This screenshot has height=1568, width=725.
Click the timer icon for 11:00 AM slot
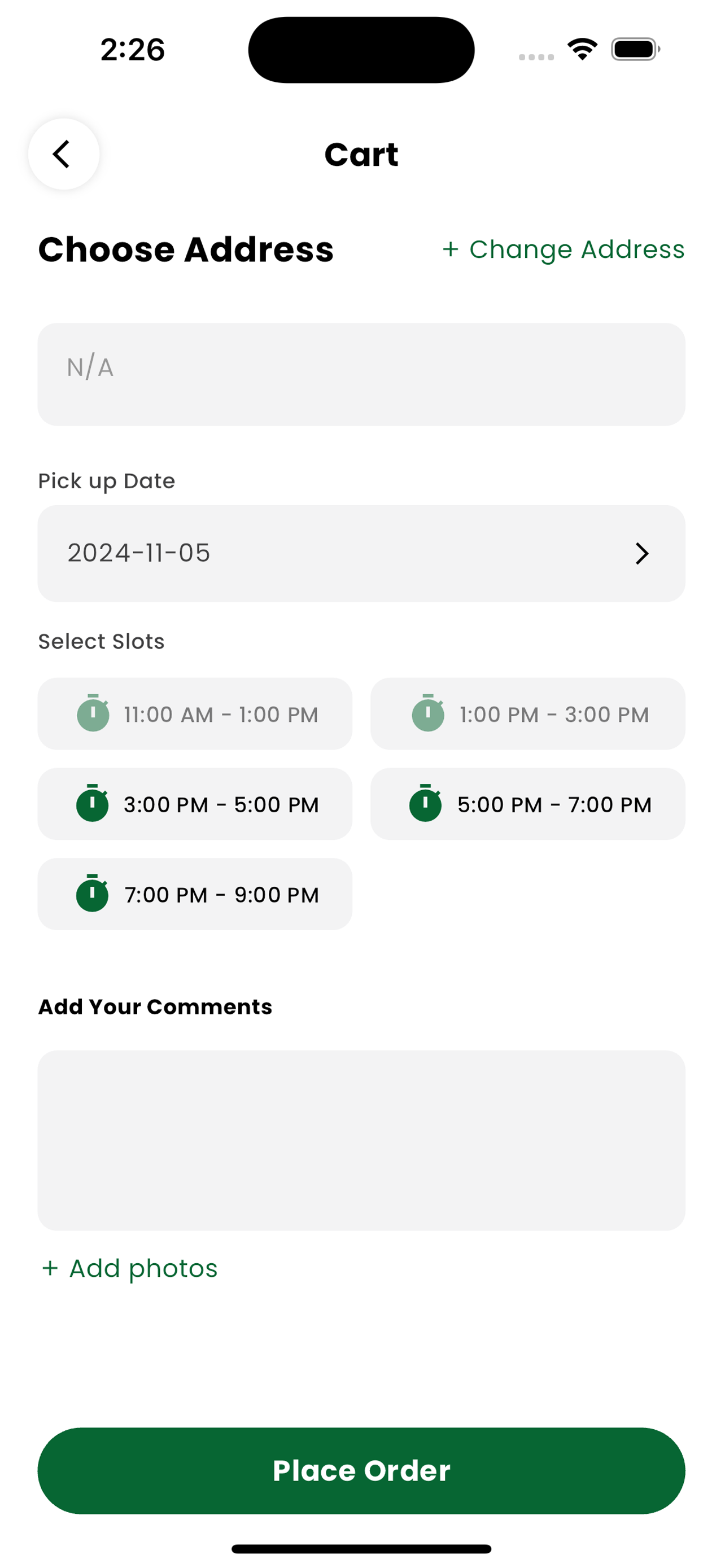click(x=93, y=713)
